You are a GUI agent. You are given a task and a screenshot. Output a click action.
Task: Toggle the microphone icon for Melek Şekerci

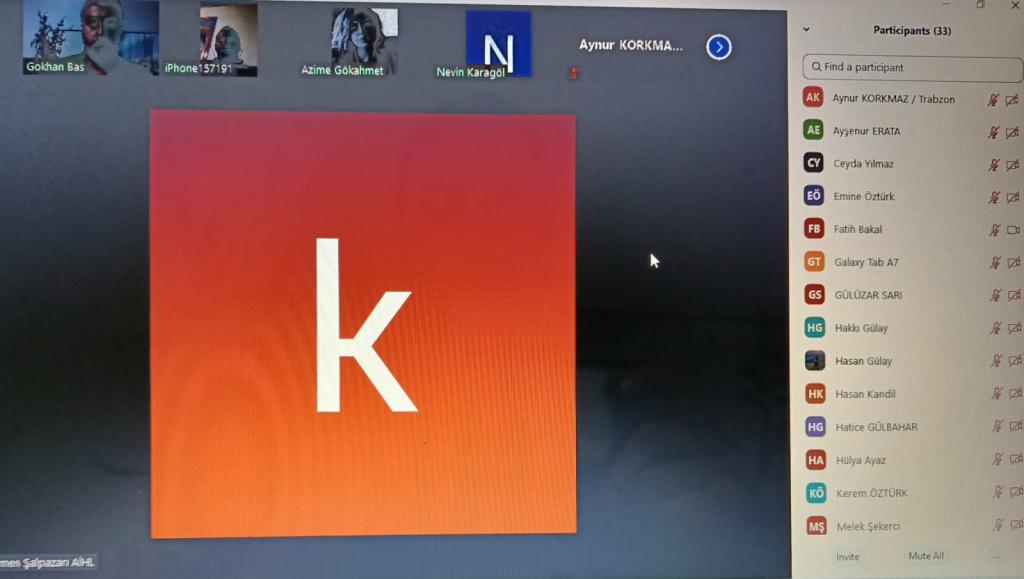tap(999, 524)
